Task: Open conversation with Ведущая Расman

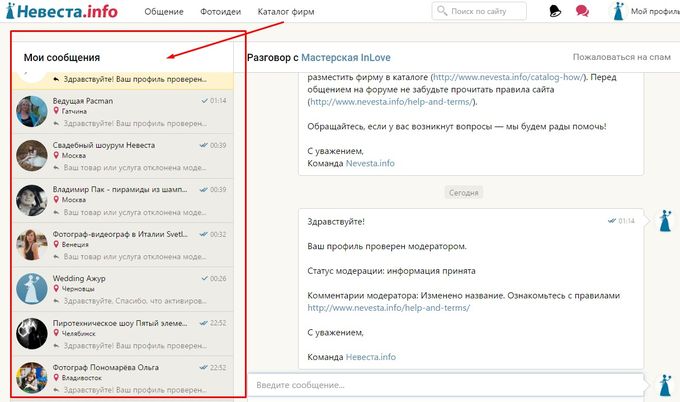Action: [123, 112]
